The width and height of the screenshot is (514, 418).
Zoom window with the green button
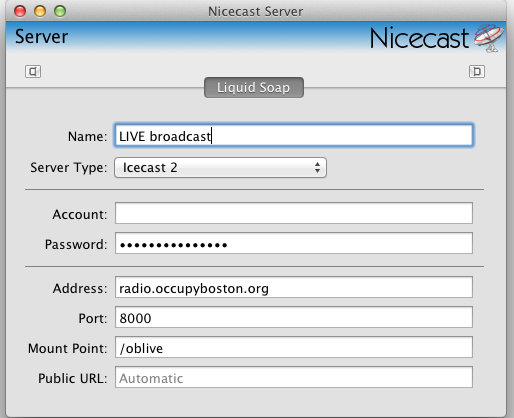pyautogui.click(x=60, y=11)
